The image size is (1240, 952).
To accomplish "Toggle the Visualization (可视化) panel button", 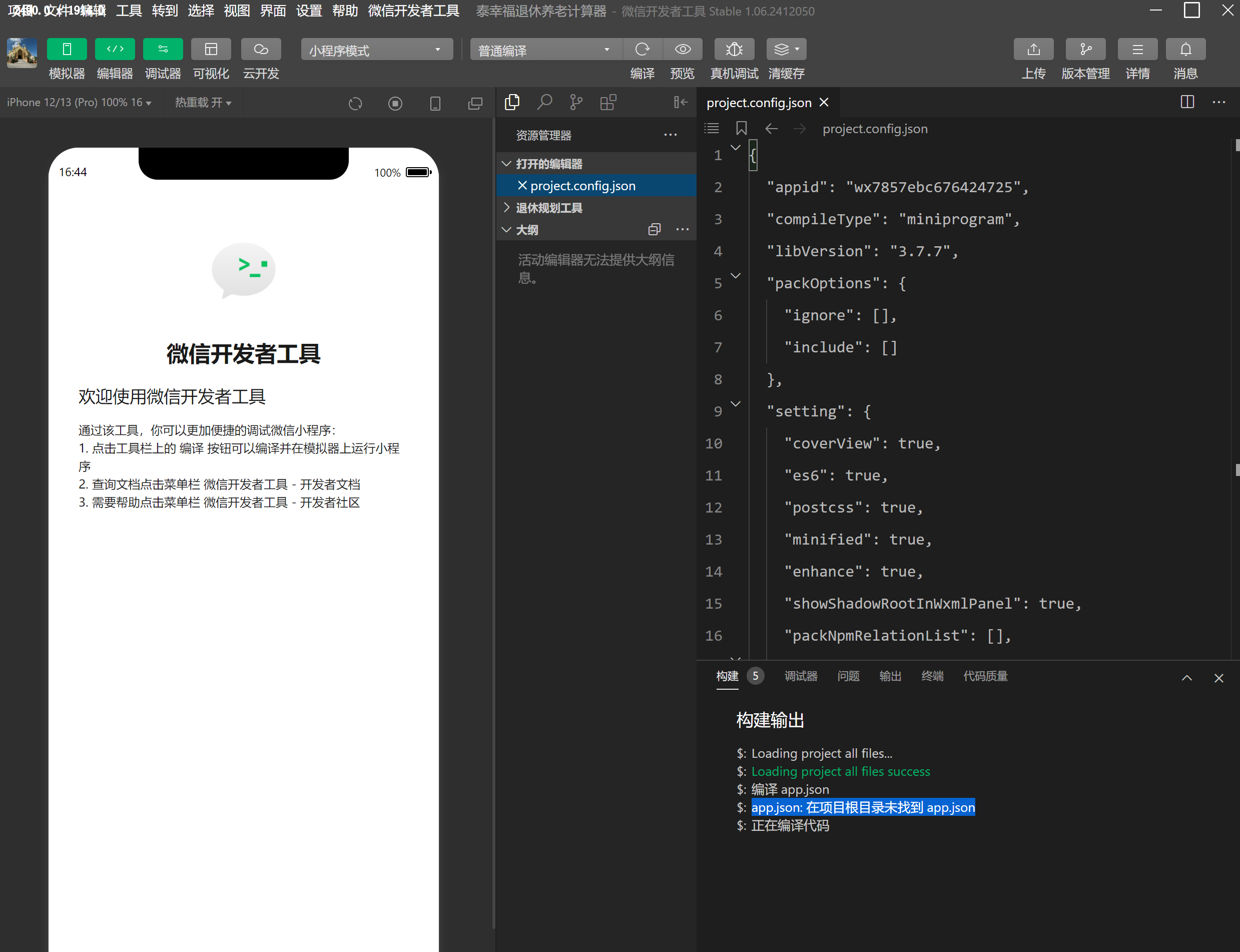I will coord(211,49).
